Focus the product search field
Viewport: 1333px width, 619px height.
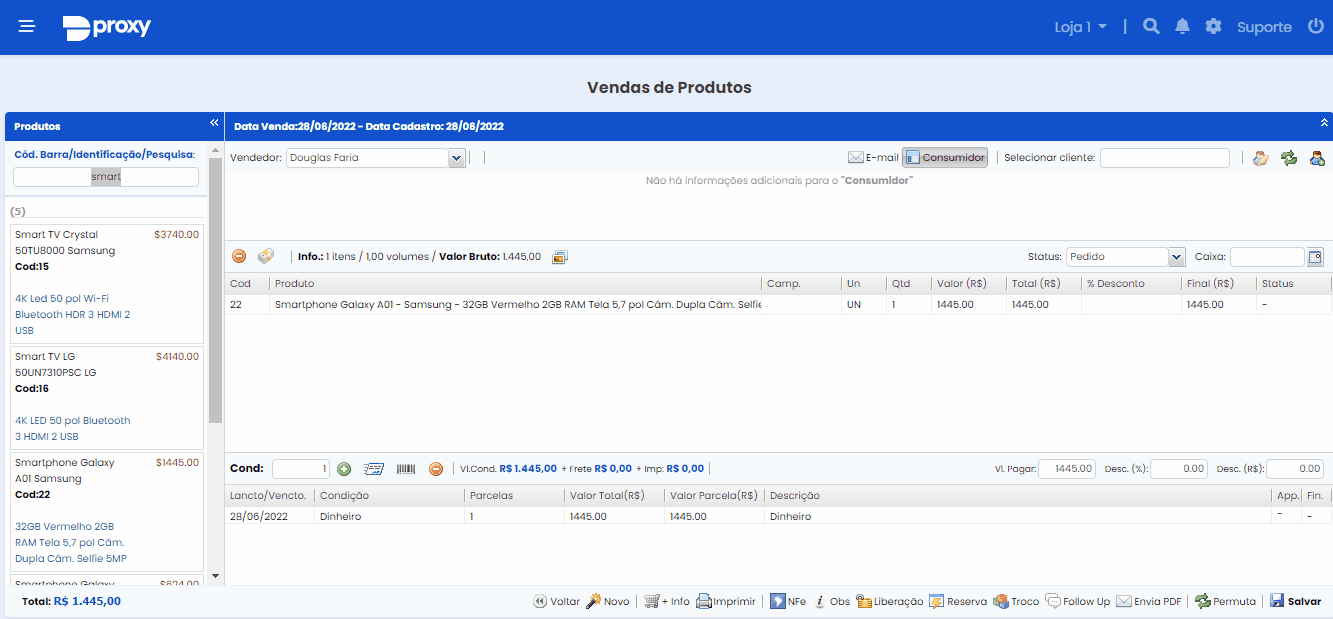(106, 177)
